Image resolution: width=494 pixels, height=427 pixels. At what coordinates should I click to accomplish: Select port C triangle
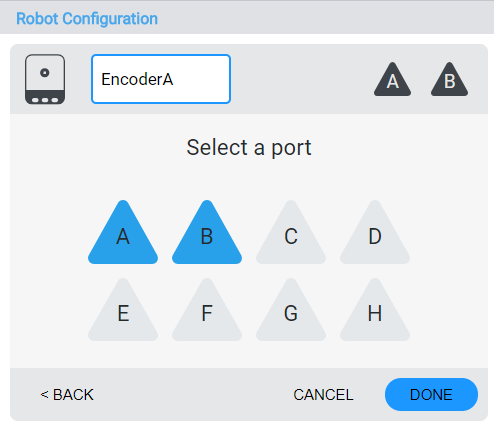(x=291, y=234)
